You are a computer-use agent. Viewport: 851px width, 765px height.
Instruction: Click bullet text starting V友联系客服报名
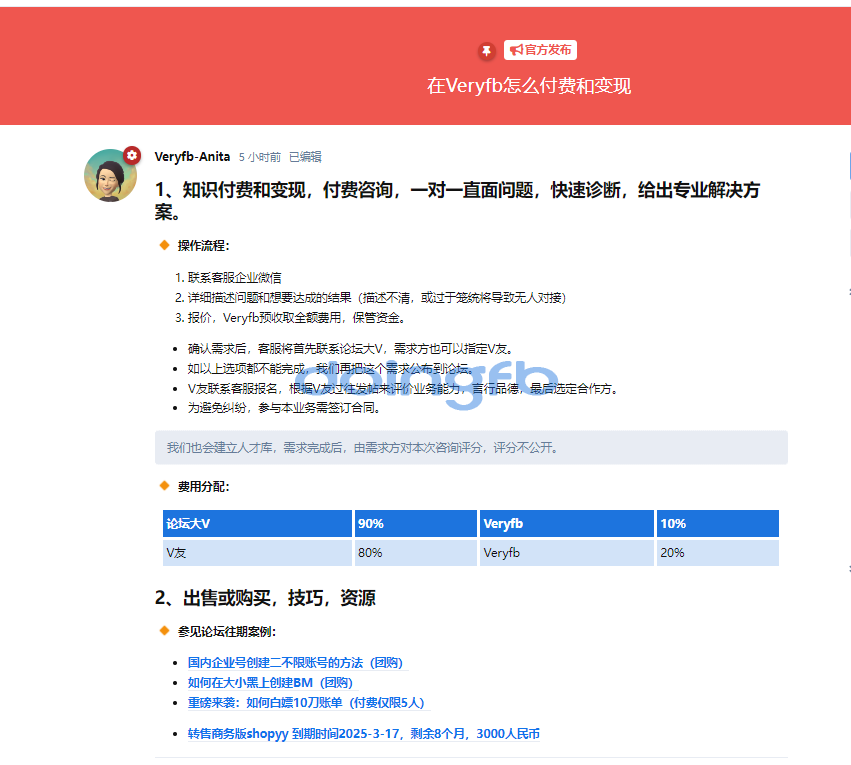pyautogui.click(x=403, y=388)
